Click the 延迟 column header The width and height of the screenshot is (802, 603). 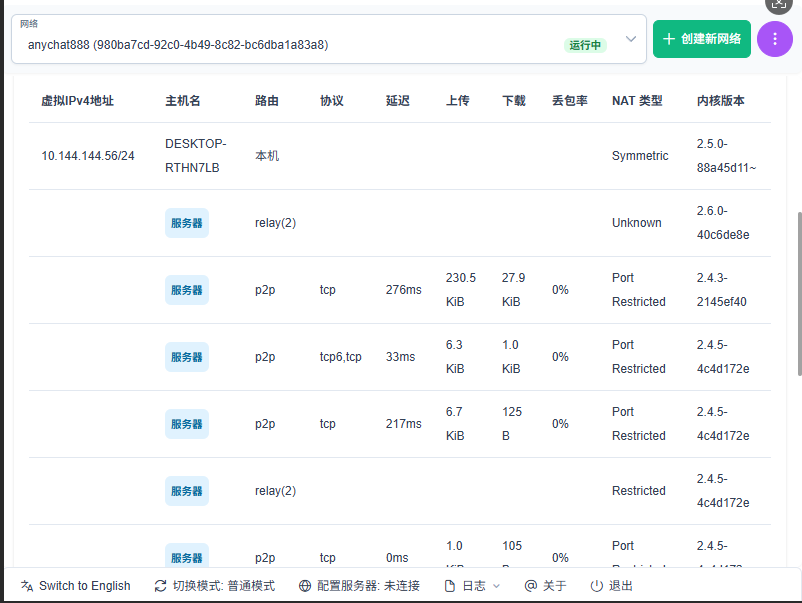[x=397, y=101]
